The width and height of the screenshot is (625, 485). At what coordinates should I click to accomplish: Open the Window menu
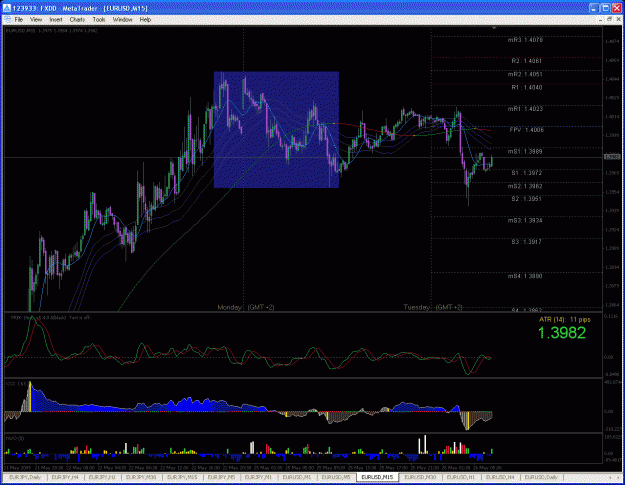point(122,20)
